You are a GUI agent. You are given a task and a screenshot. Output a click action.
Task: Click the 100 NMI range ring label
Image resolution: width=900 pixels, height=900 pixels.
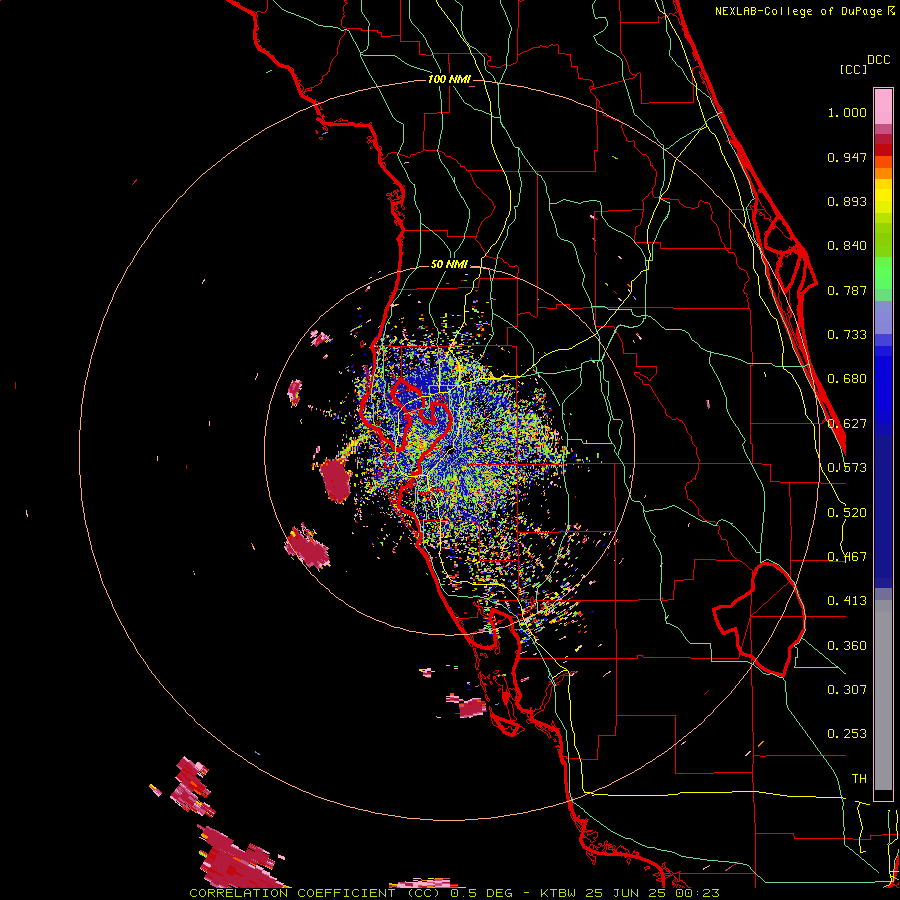449,79
